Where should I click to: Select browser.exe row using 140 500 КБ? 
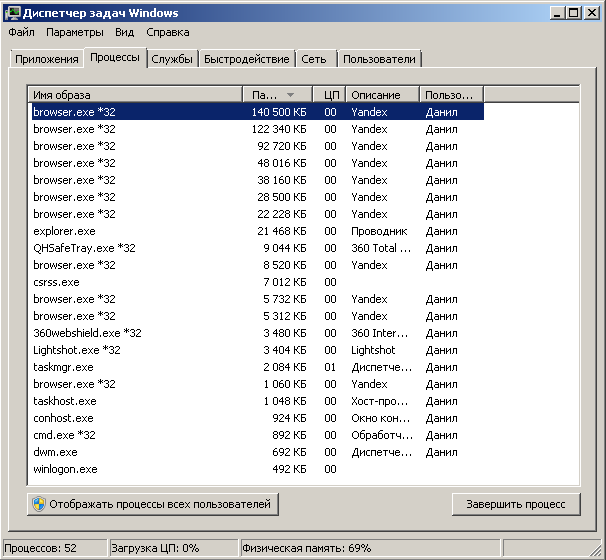tap(256, 112)
